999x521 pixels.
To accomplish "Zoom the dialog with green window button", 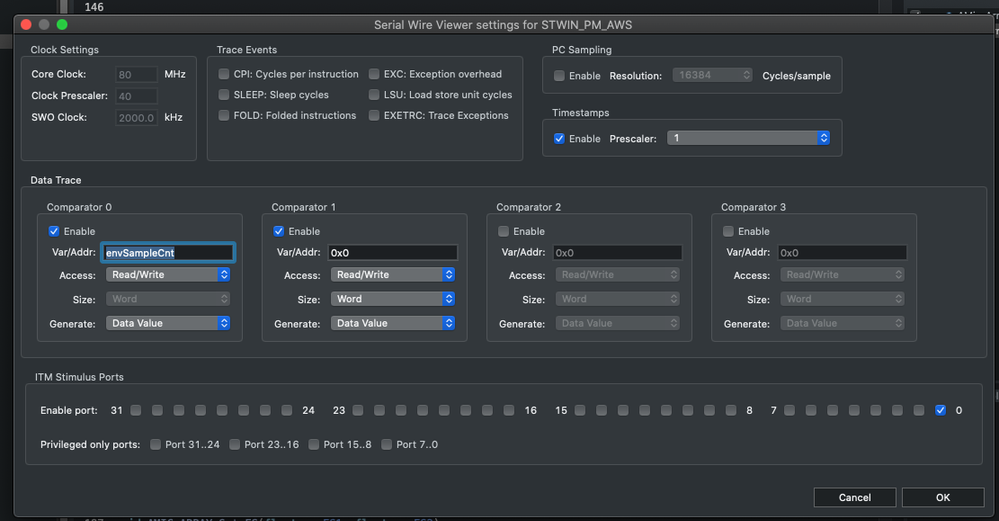I will (x=62, y=25).
